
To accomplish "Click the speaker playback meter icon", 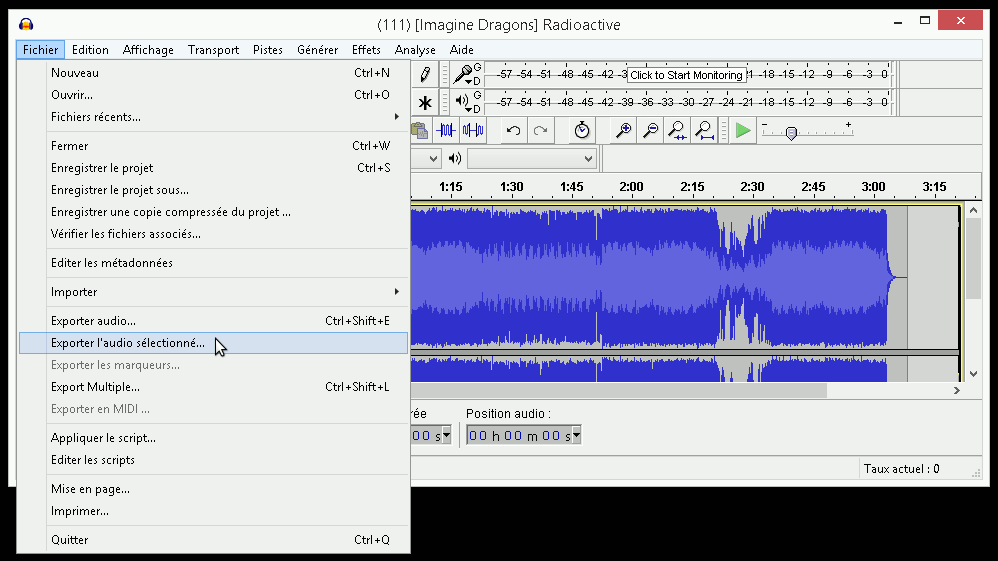I will coord(463,102).
